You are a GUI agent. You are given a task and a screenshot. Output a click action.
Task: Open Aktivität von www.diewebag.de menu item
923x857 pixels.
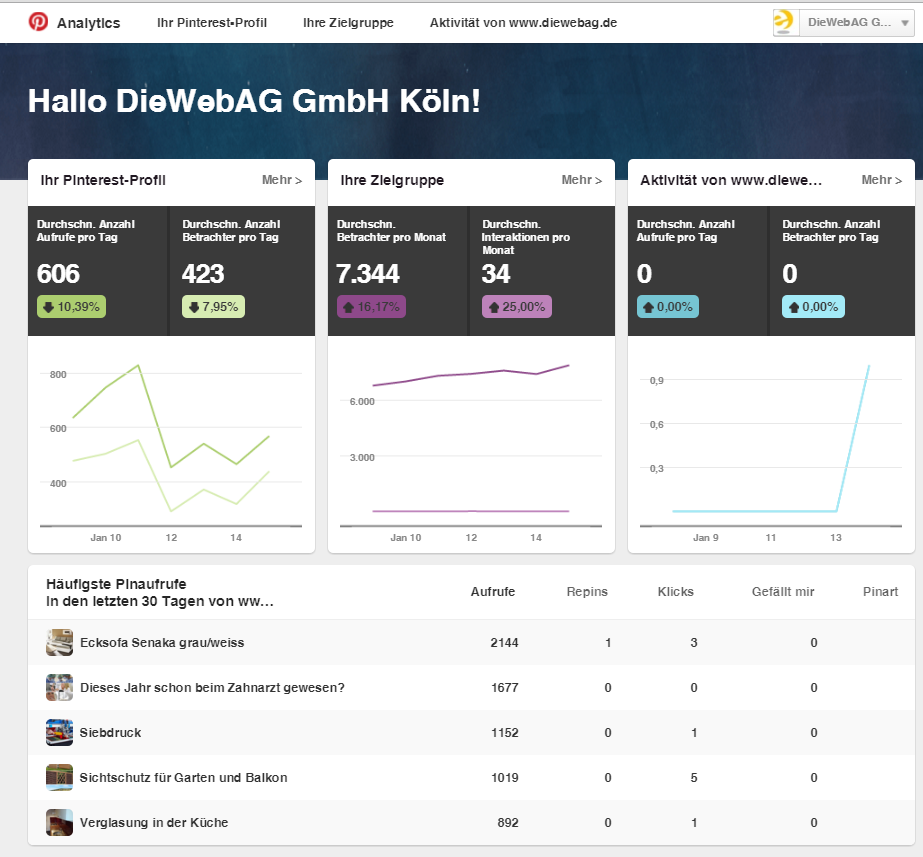click(x=523, y=23)
